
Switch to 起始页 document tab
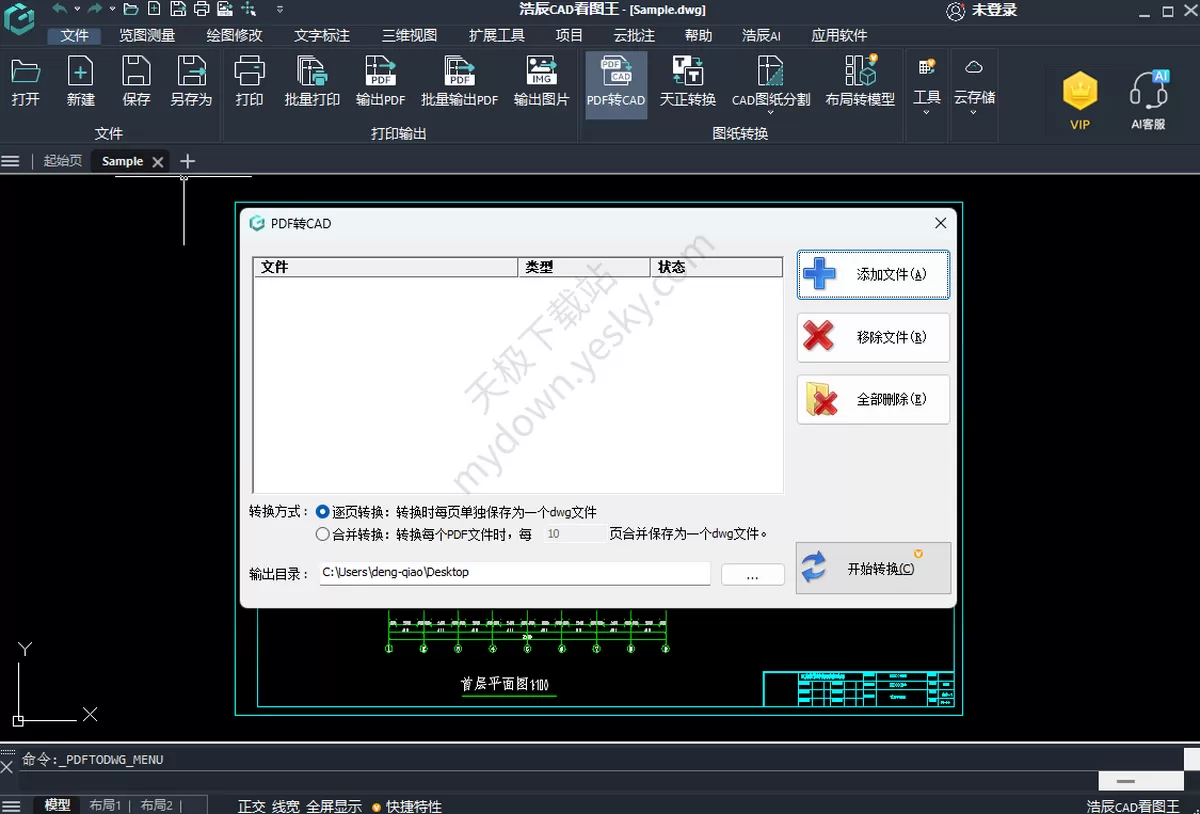coord(63,161)
